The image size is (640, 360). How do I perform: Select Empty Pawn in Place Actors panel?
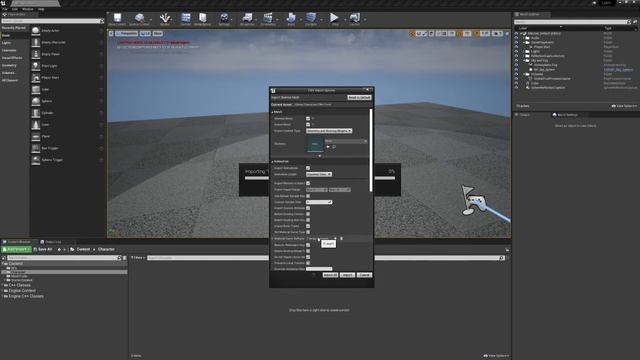click(x=51, y=54)
